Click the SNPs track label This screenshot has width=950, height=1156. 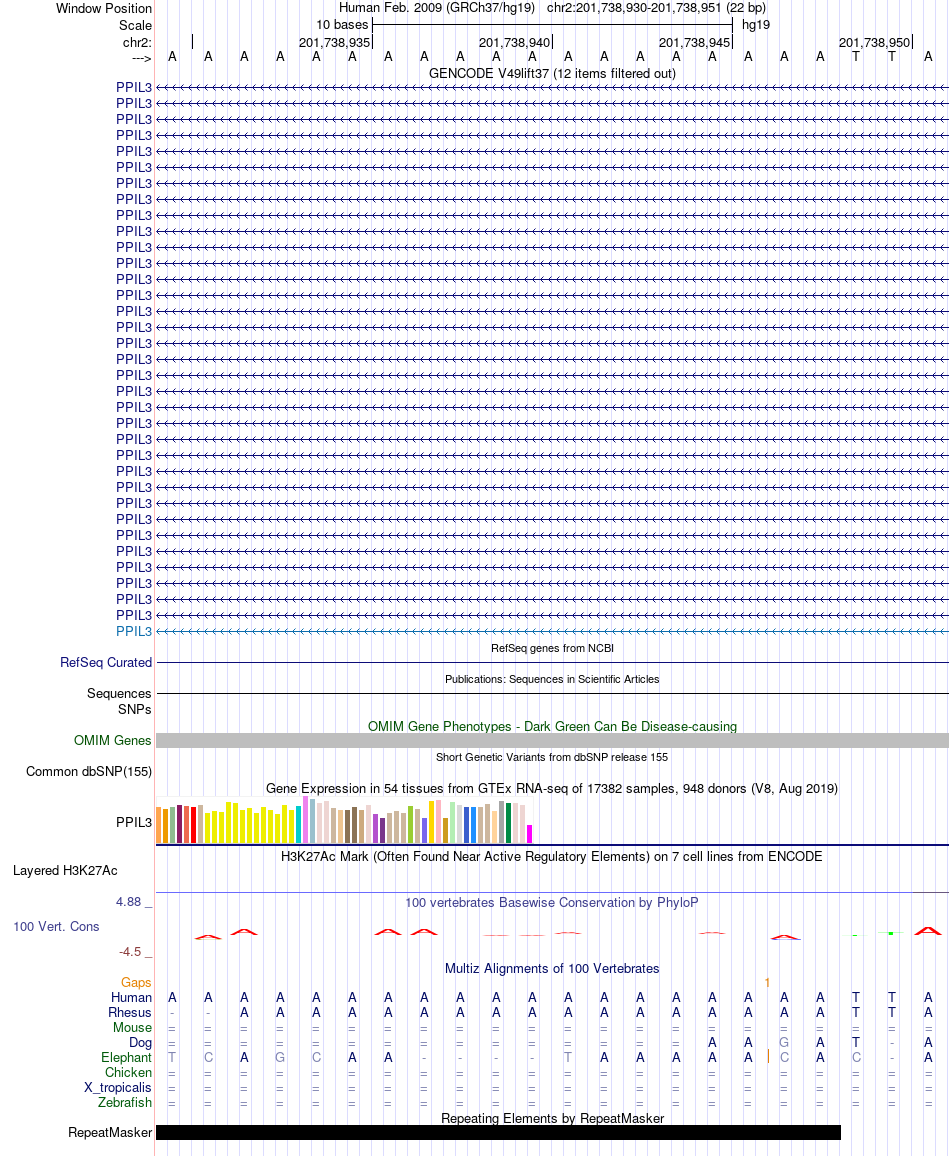[134, 709]
